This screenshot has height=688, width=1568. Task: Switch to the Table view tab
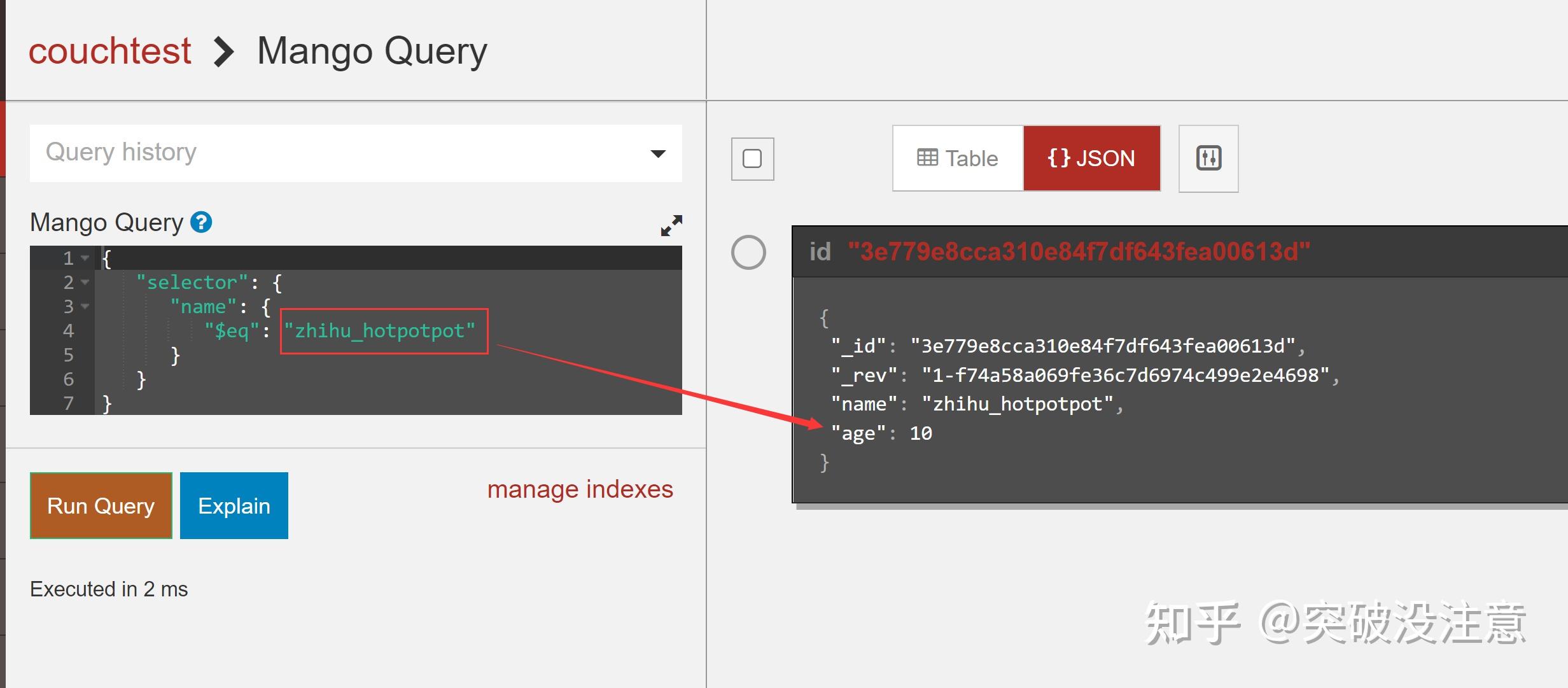[x=958, y=158]
